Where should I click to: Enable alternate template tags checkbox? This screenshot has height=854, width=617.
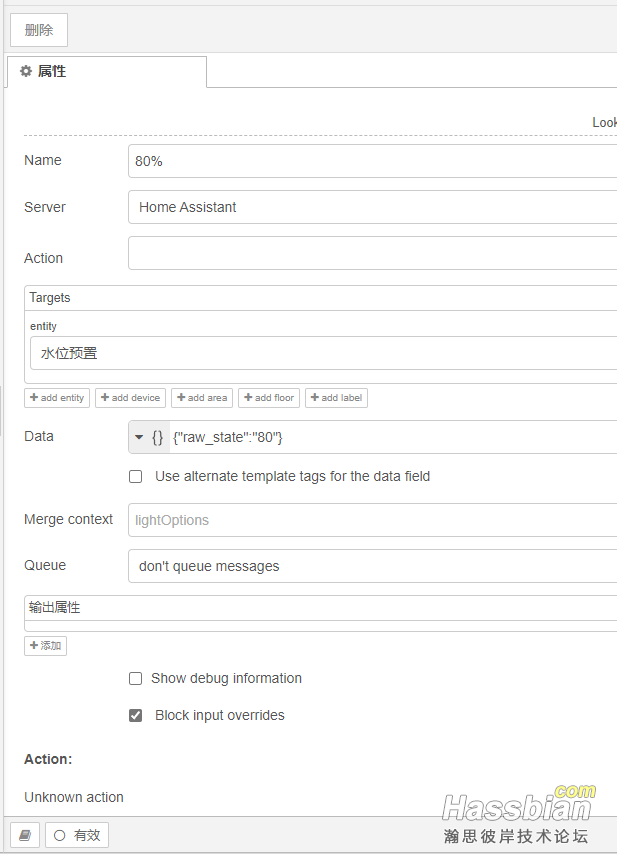136,477
